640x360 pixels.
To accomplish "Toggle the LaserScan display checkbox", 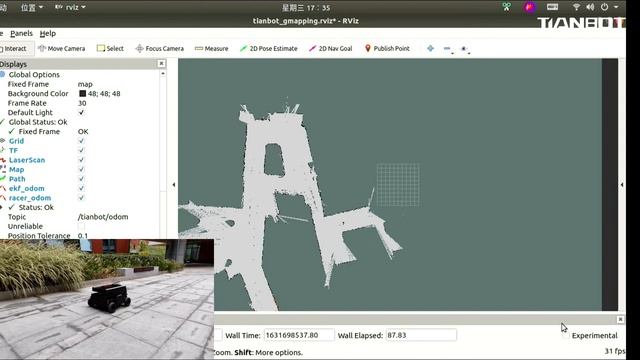I will coord(81,160).
